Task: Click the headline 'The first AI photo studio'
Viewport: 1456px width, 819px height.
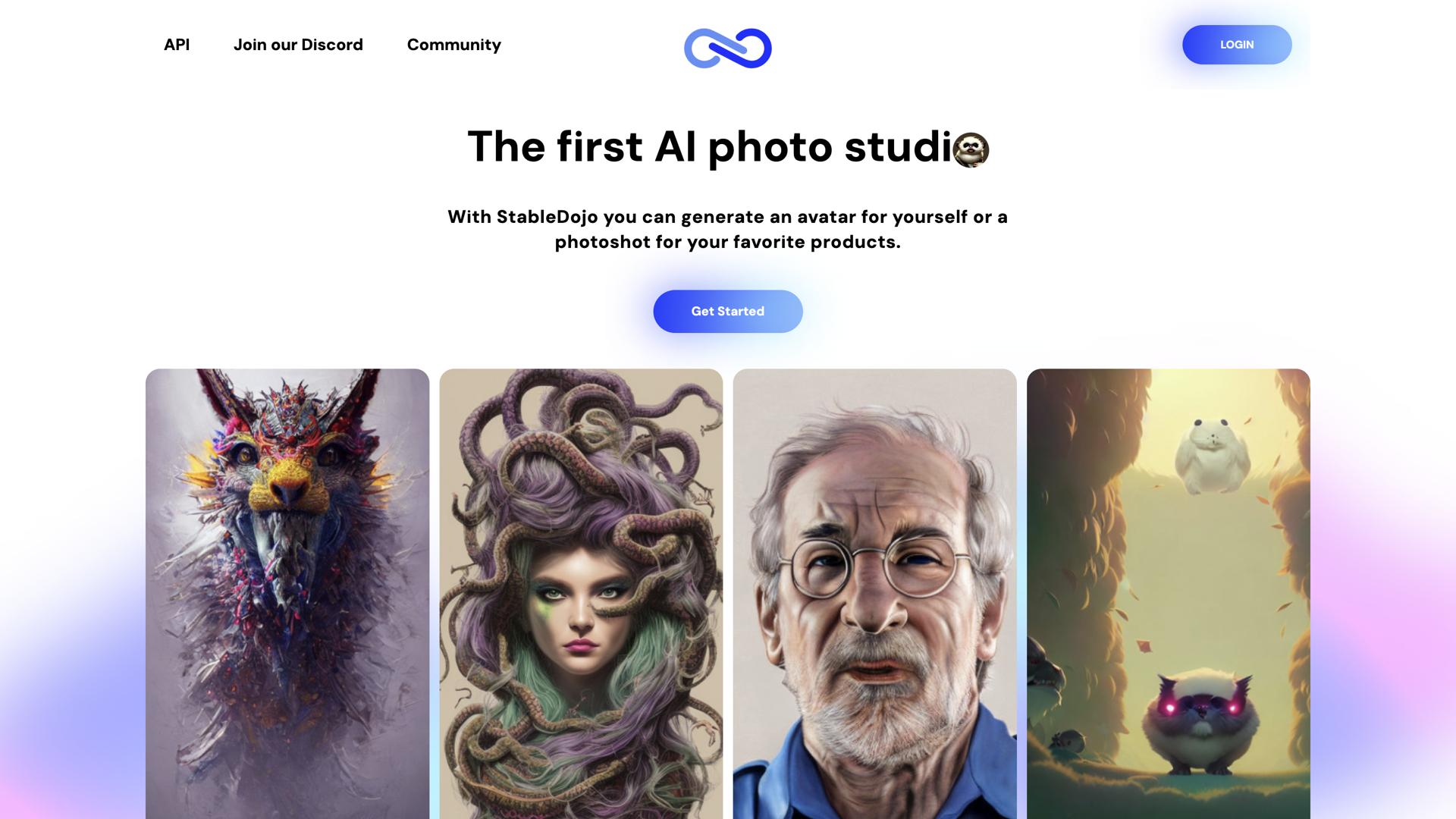Action: (728, 147)
